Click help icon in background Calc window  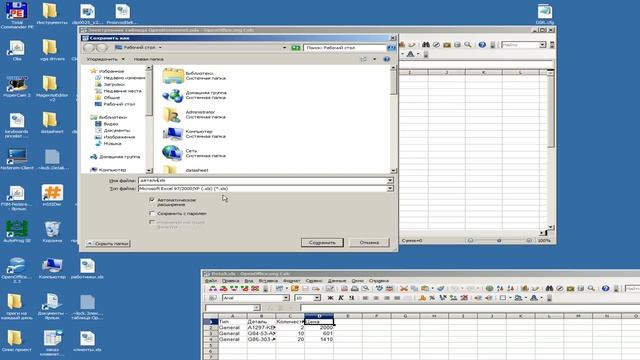coord(482,44)
